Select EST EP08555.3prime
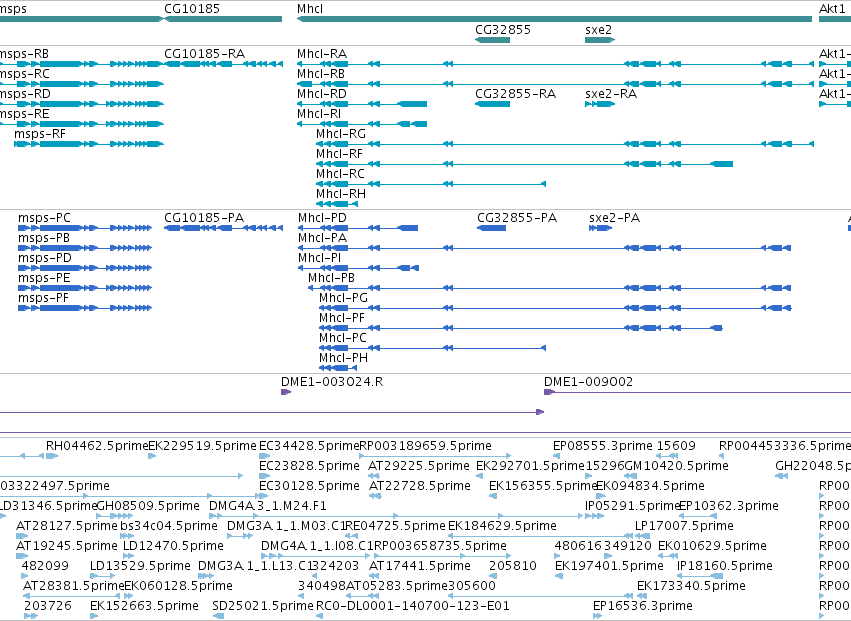Screen dimensions: 851x621 pos(602,446)
